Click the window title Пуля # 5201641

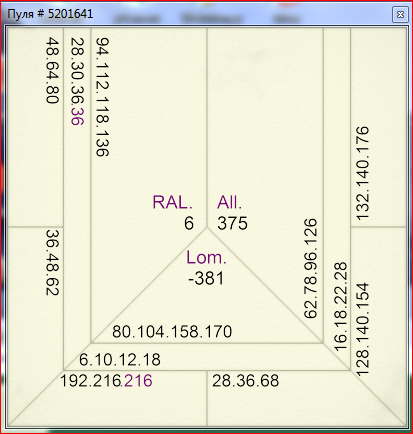50,14
